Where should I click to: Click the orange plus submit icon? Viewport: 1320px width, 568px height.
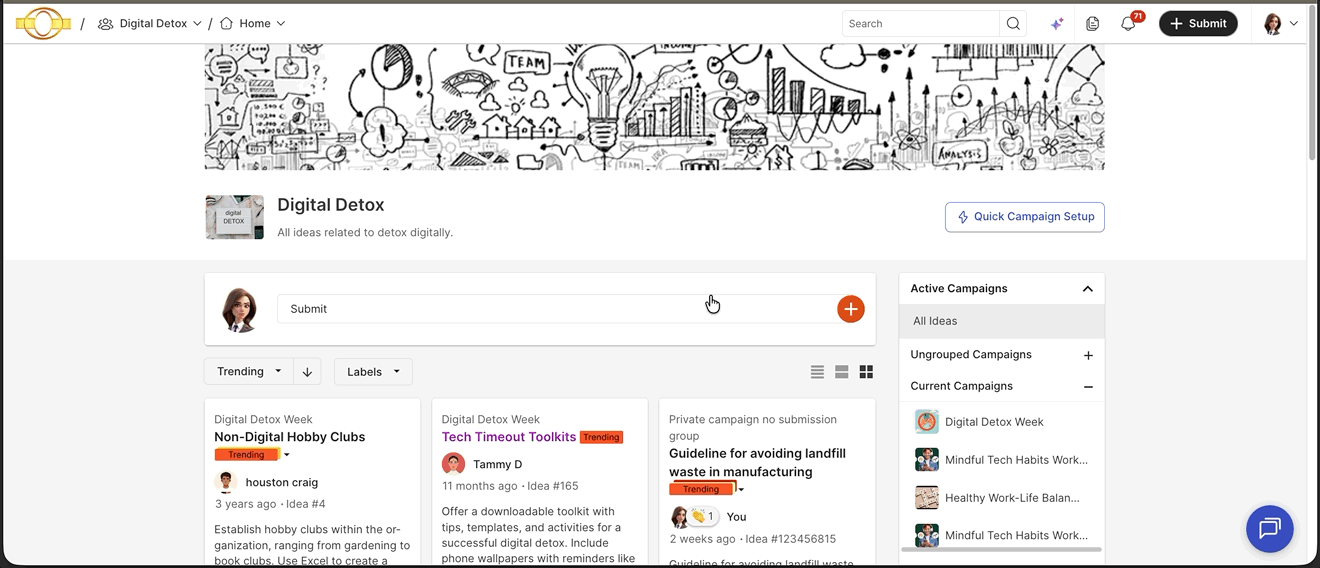click(851, 309)
